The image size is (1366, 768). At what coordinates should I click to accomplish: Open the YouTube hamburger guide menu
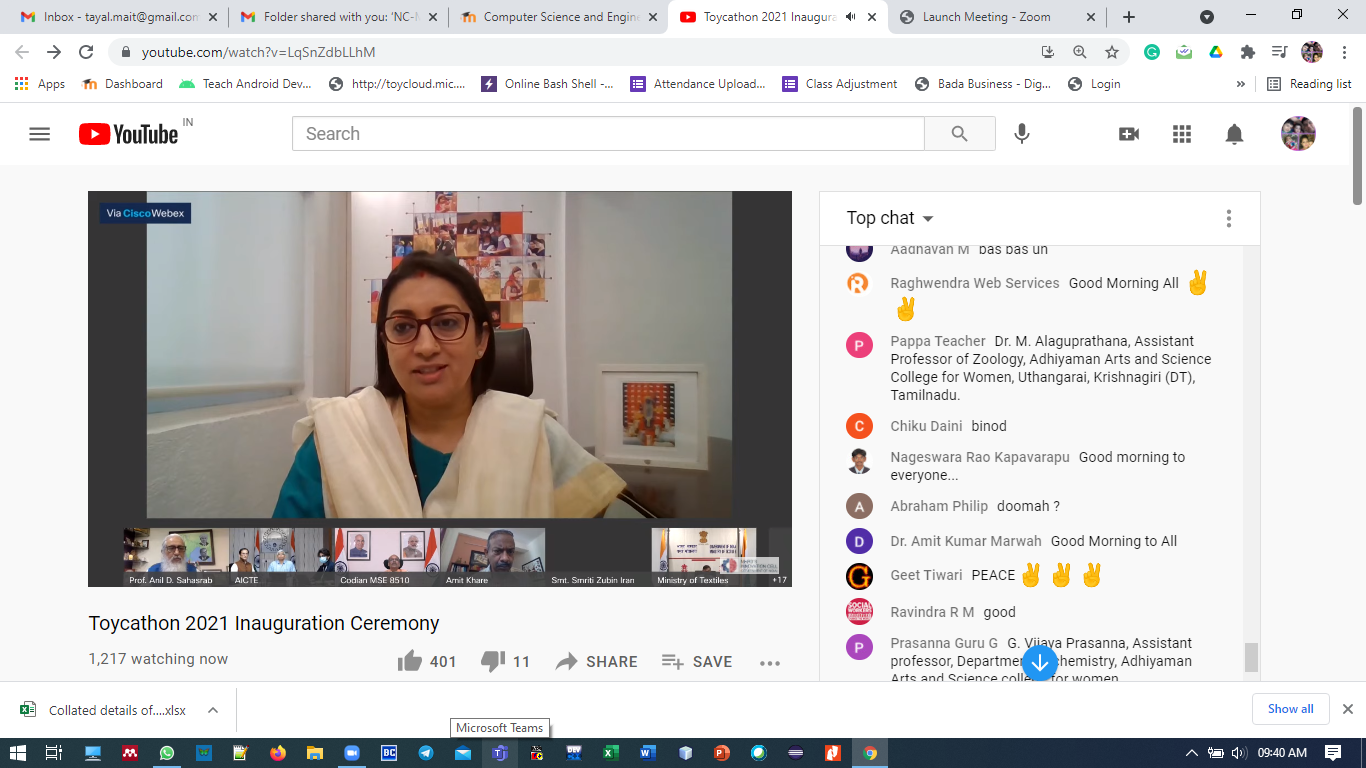[39, 134]
